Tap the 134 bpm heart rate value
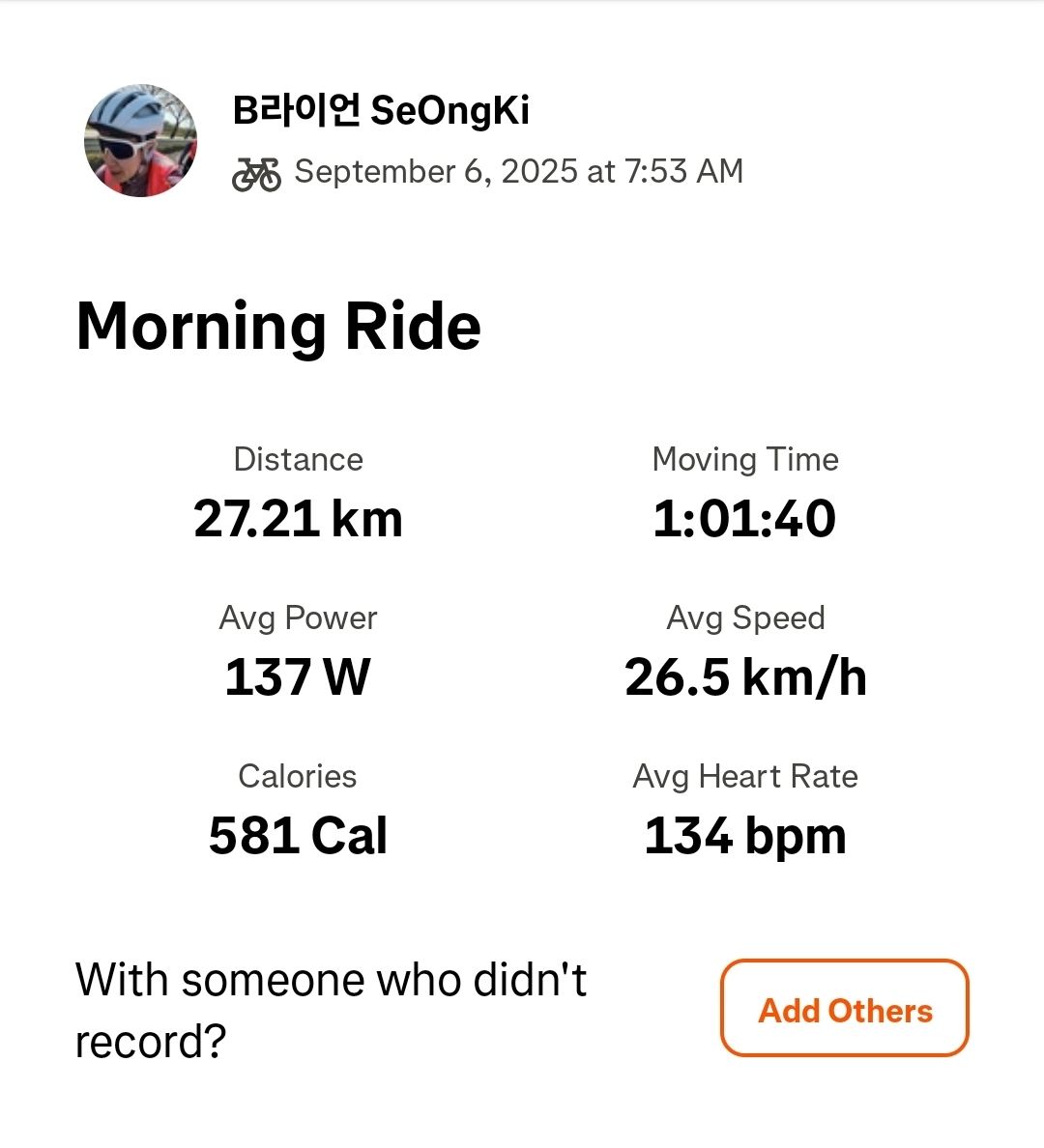Image resolution: width=1044 pixels, height=1148 pixels. click(x=745, y=836)
